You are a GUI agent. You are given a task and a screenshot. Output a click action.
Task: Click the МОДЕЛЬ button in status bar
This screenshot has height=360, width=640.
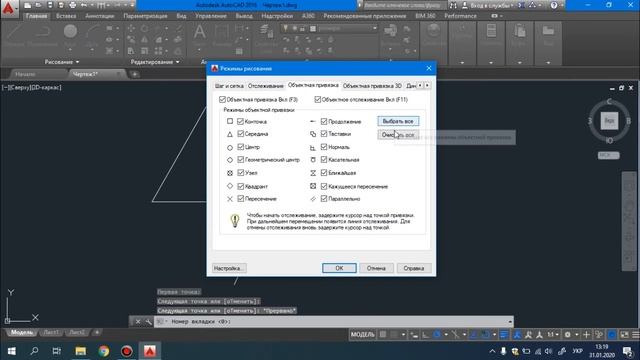tap(362, 335)
